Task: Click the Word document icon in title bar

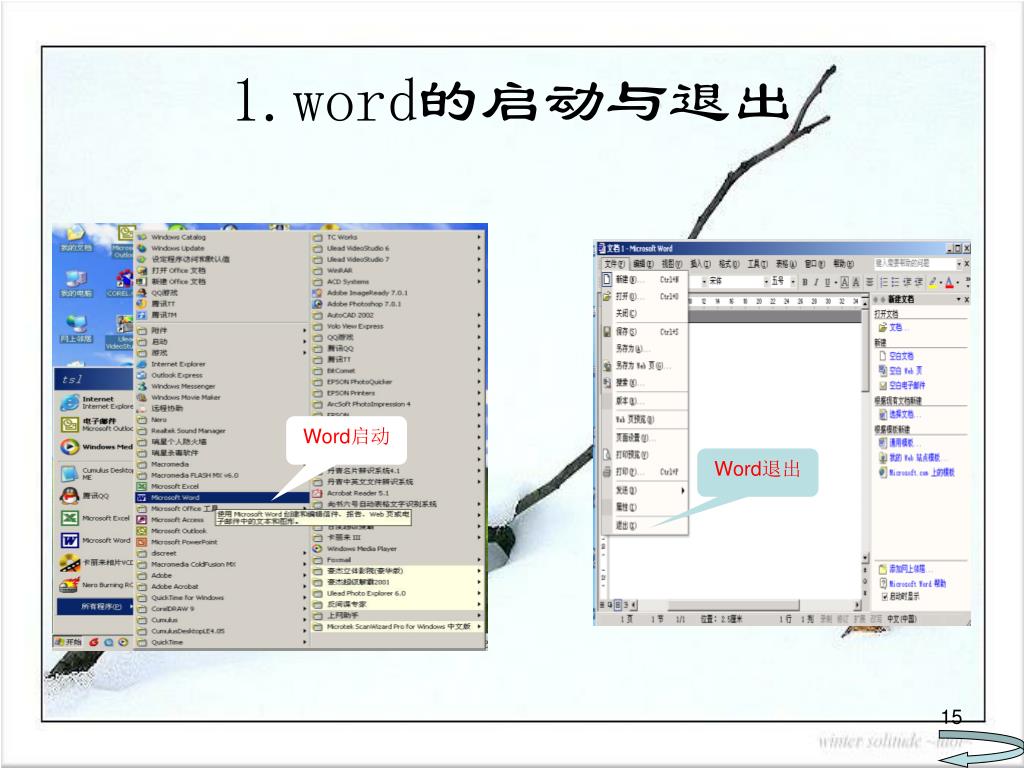Action: click(601, 248)
